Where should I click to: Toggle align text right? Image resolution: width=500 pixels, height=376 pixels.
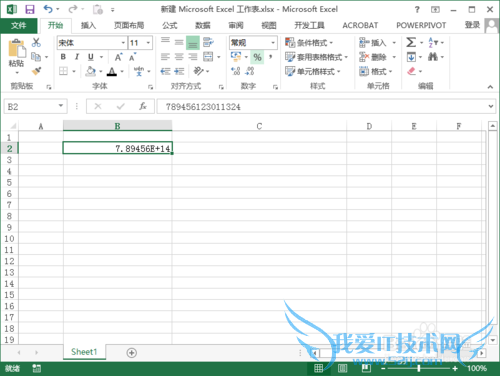click(x=193, y=57)
